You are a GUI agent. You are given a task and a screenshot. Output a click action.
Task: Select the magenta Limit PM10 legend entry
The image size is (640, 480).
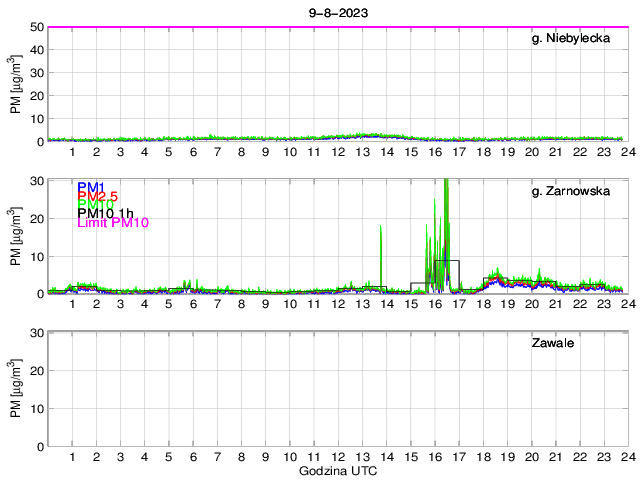[113, 224]
